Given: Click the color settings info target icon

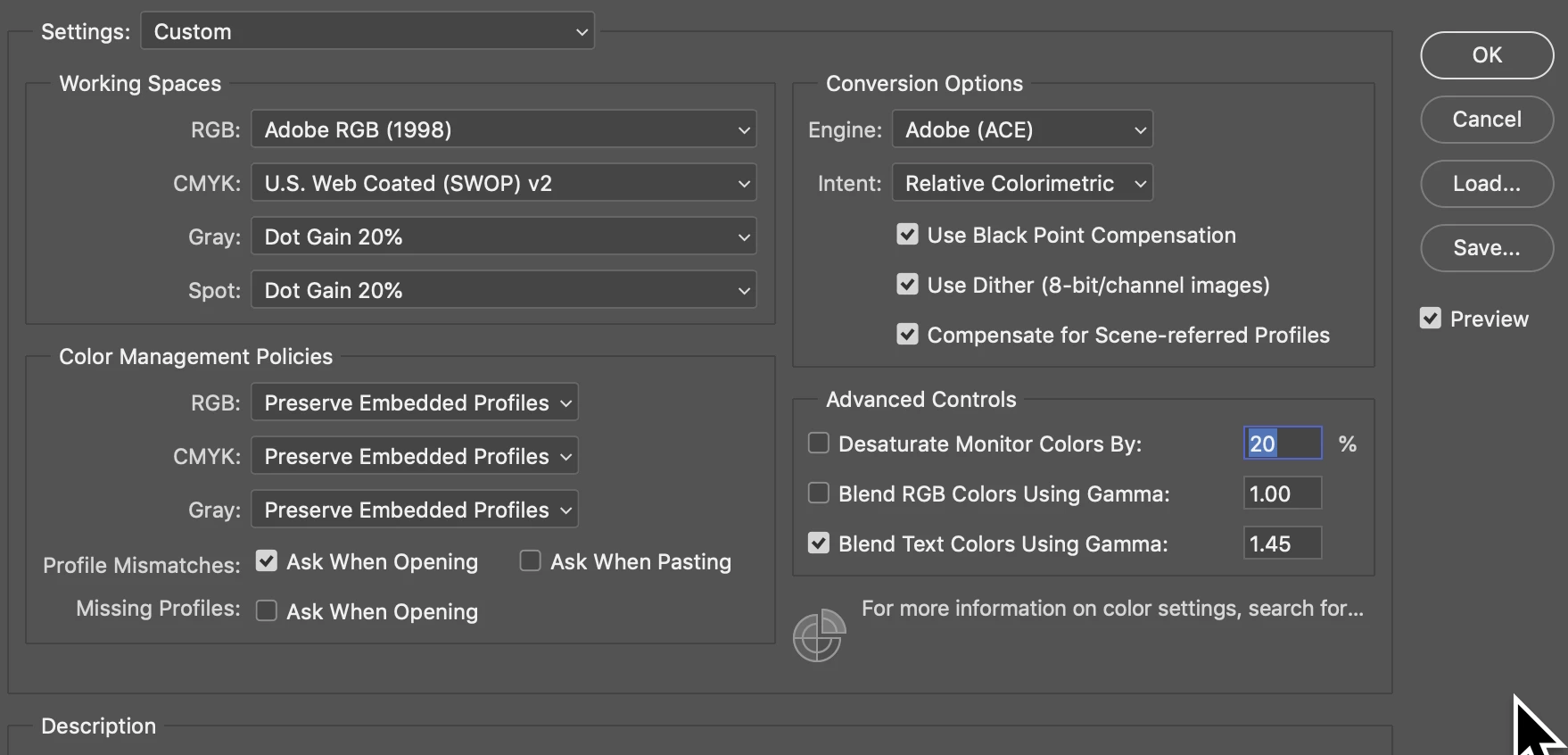Looking at the screenshot, I should (x=819, y=635).
